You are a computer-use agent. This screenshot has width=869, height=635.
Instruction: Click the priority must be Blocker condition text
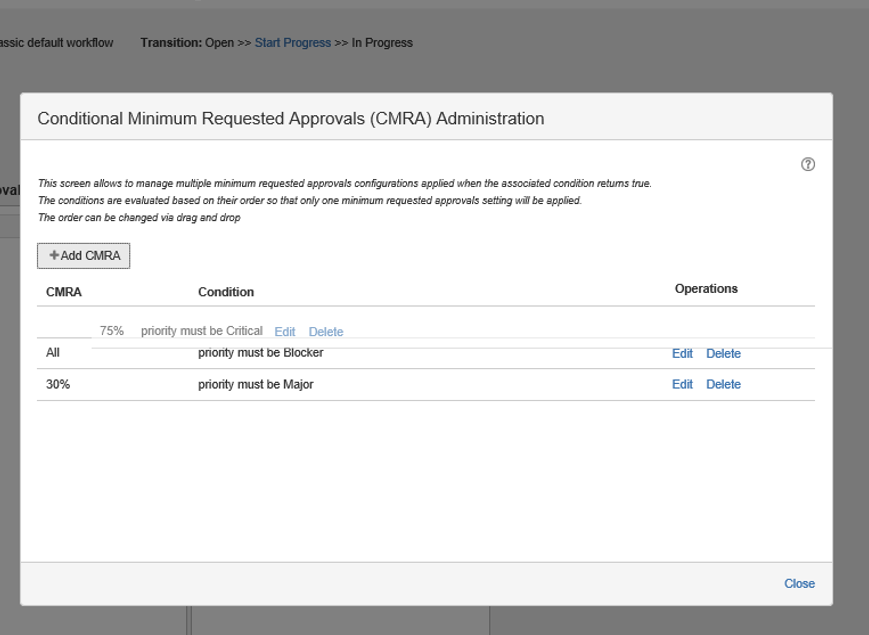click(260, 354)
